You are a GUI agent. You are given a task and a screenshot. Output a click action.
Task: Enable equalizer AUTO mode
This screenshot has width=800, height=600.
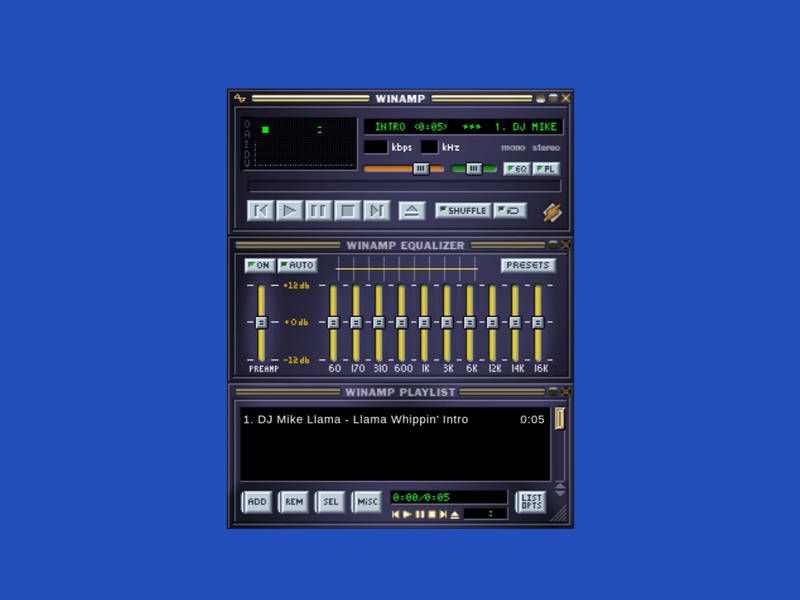pos(296,265)
